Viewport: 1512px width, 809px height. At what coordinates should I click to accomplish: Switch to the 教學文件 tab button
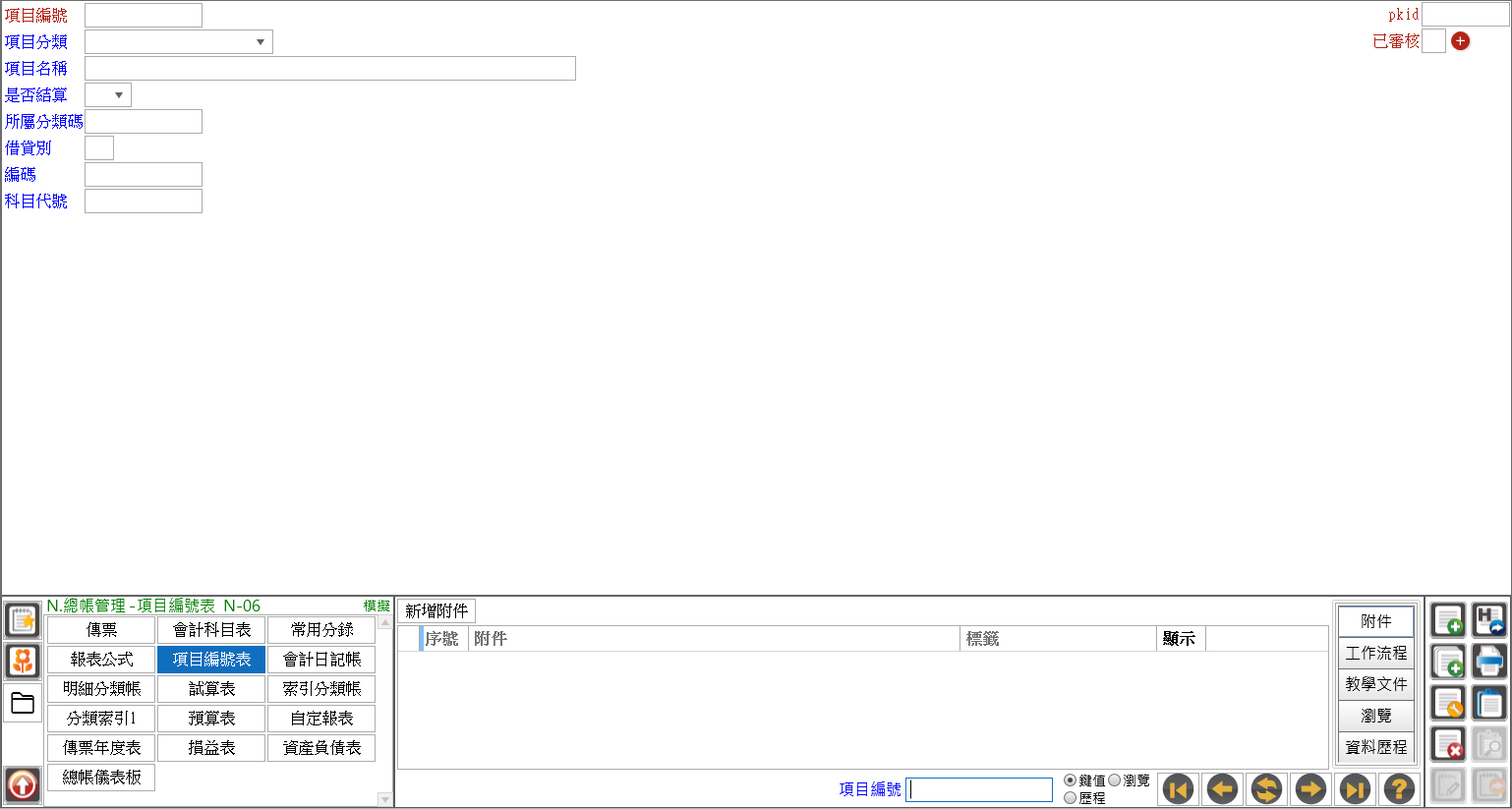click(1375, 684)
